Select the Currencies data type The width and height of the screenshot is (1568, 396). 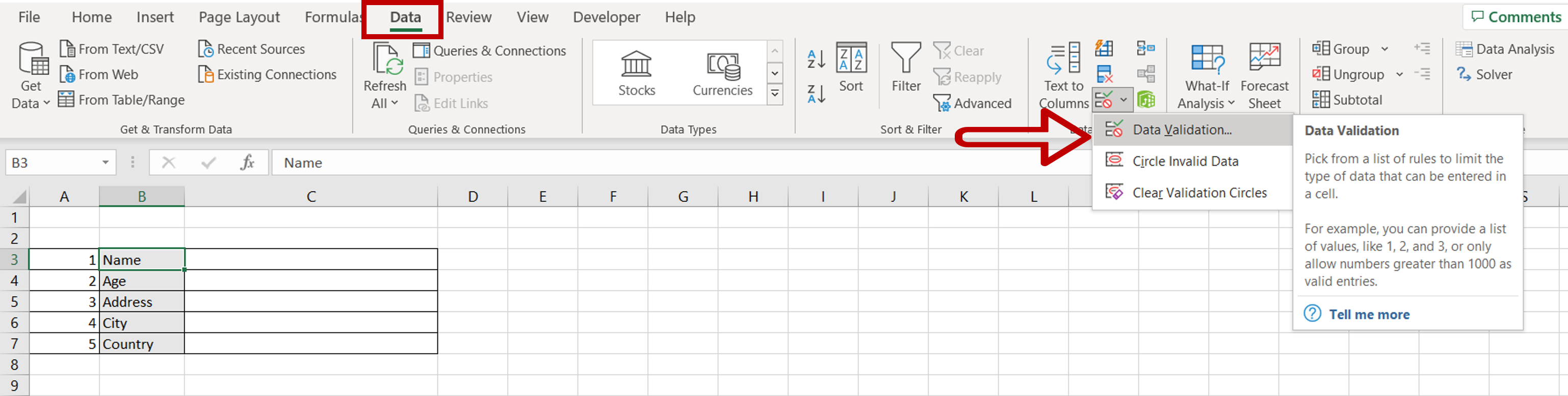[x=722, y=73]
